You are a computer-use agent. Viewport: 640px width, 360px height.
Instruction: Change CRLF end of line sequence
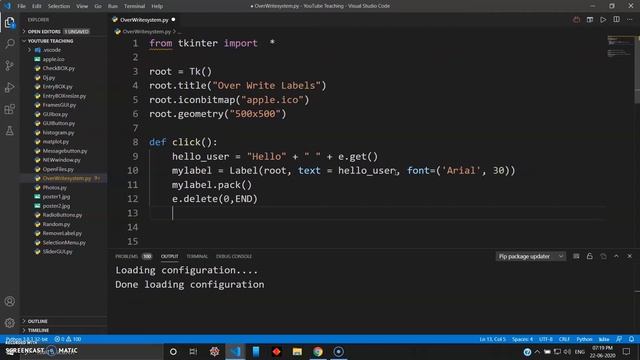tap(564, 339)
